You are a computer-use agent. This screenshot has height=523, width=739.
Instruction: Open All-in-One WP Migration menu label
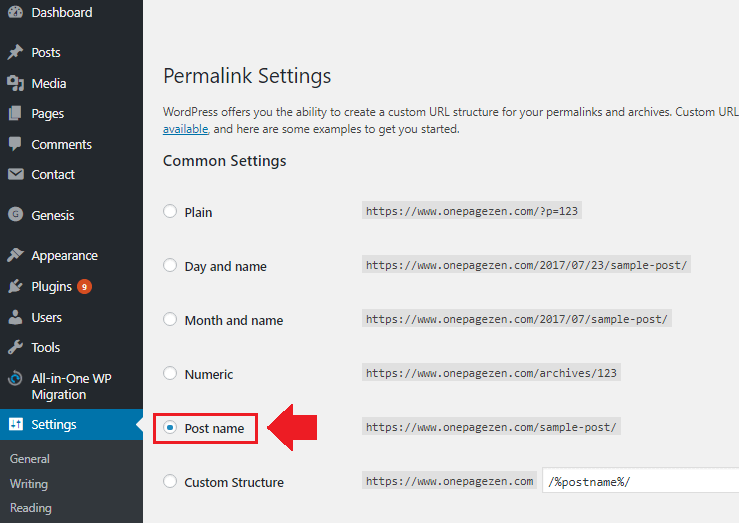pos(71,386)
